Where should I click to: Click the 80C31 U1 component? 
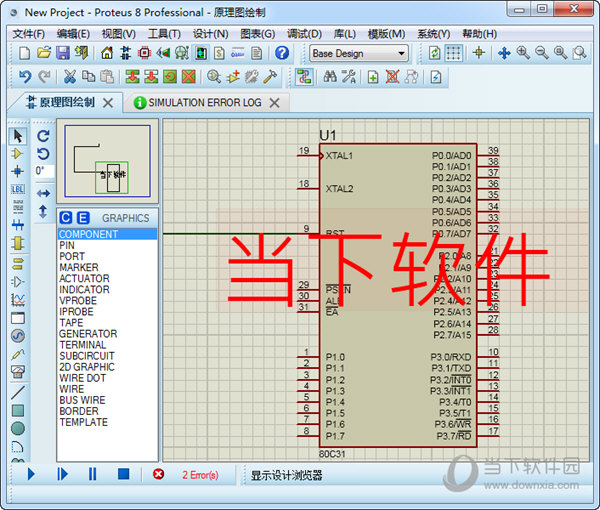pyautogui.click(x=398, y=295)
